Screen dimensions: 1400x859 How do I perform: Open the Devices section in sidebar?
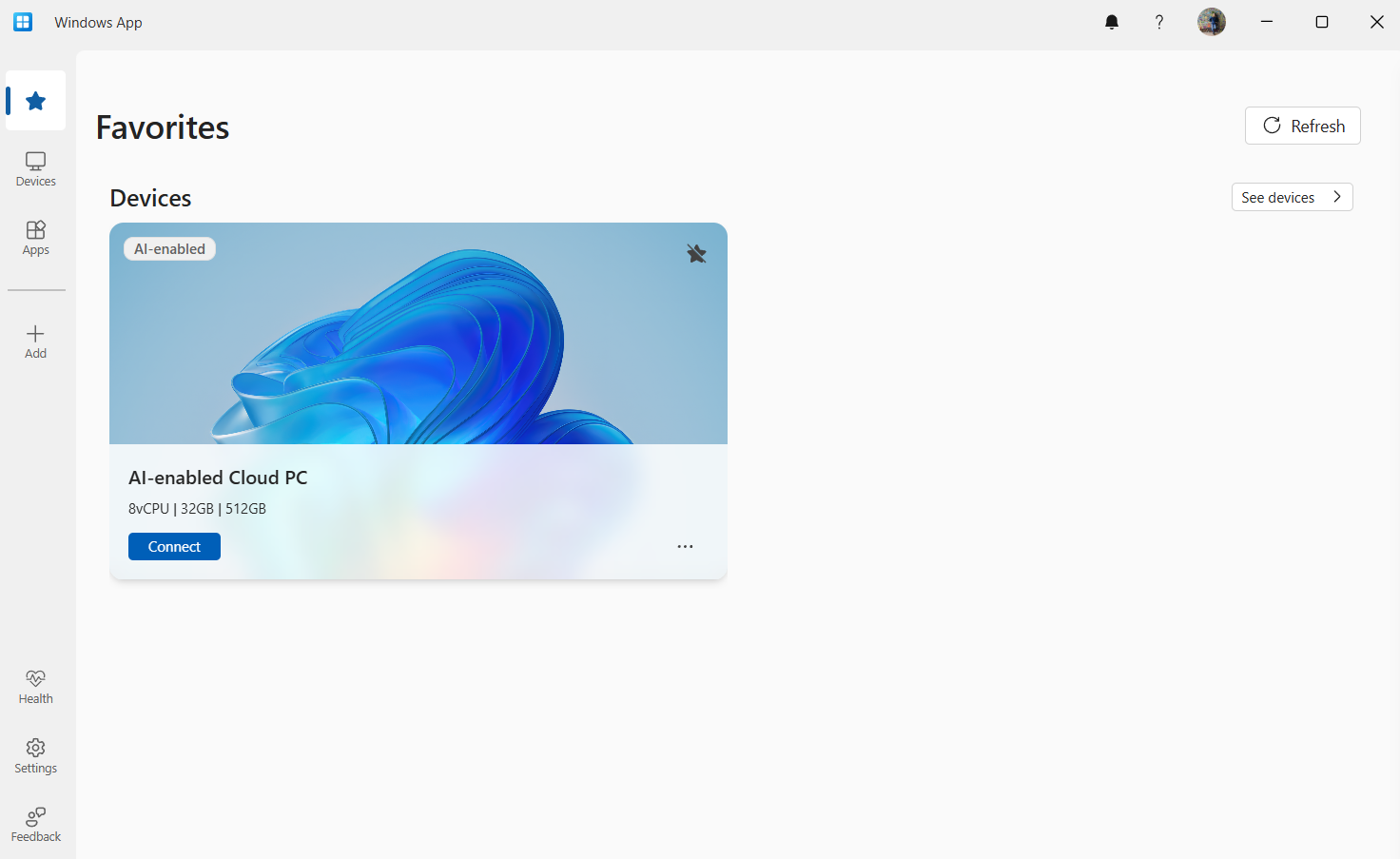coord(35,168)
